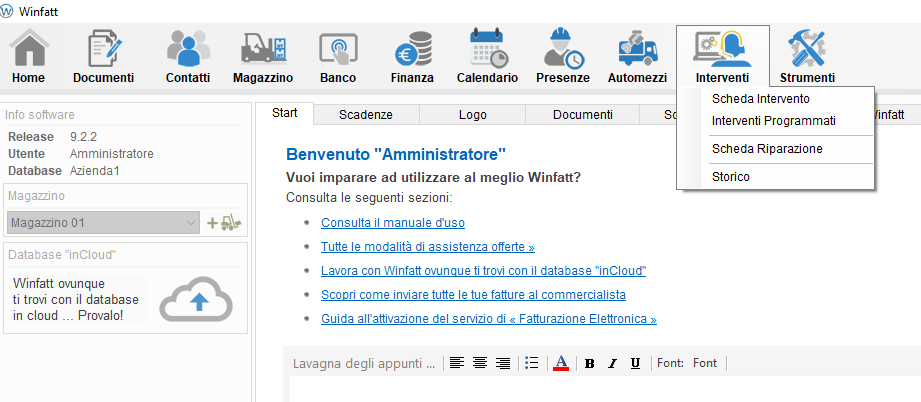Select Interventi Programmati menu entry

click(x=774, y=121)
